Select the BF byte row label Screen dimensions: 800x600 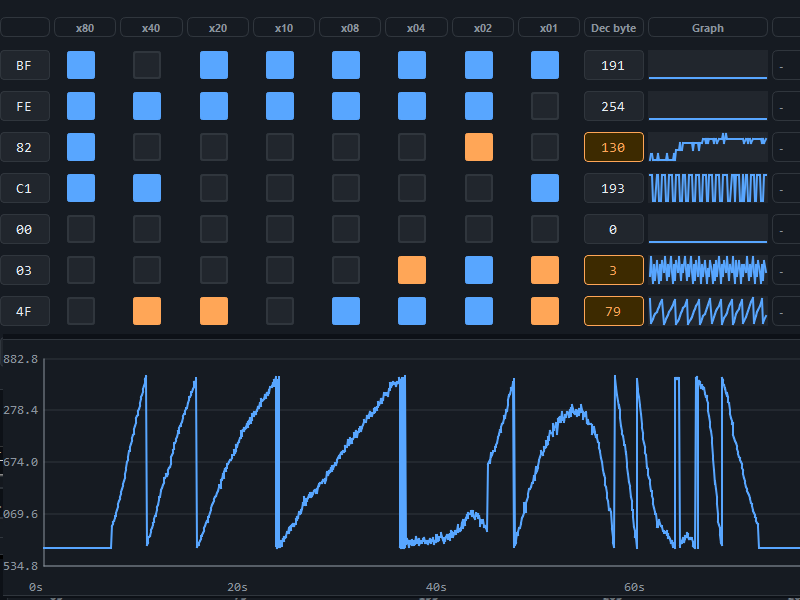[24, 66]
